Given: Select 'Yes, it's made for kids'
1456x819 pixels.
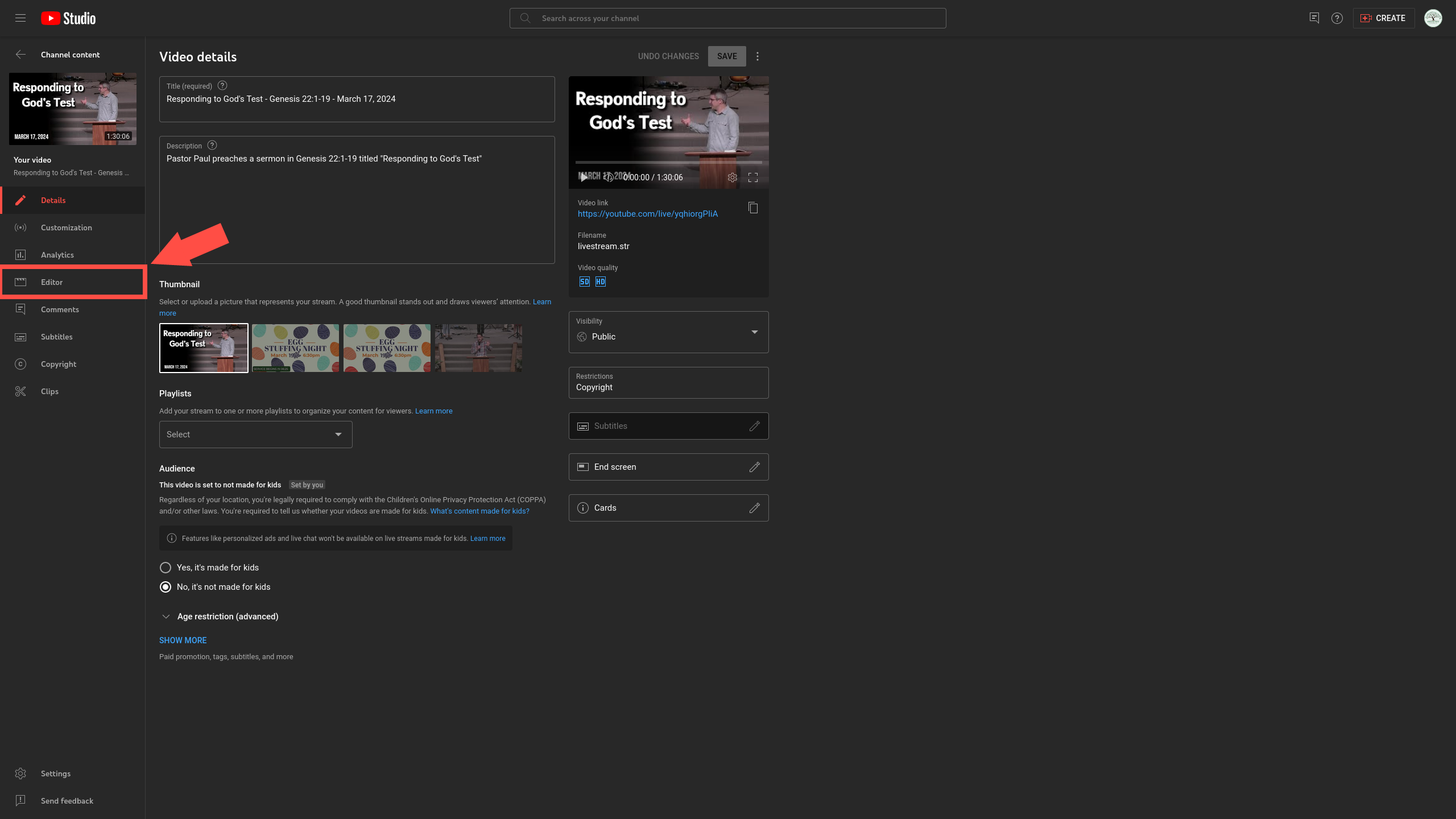Looking at the screenshot, I should click(165, 567).
